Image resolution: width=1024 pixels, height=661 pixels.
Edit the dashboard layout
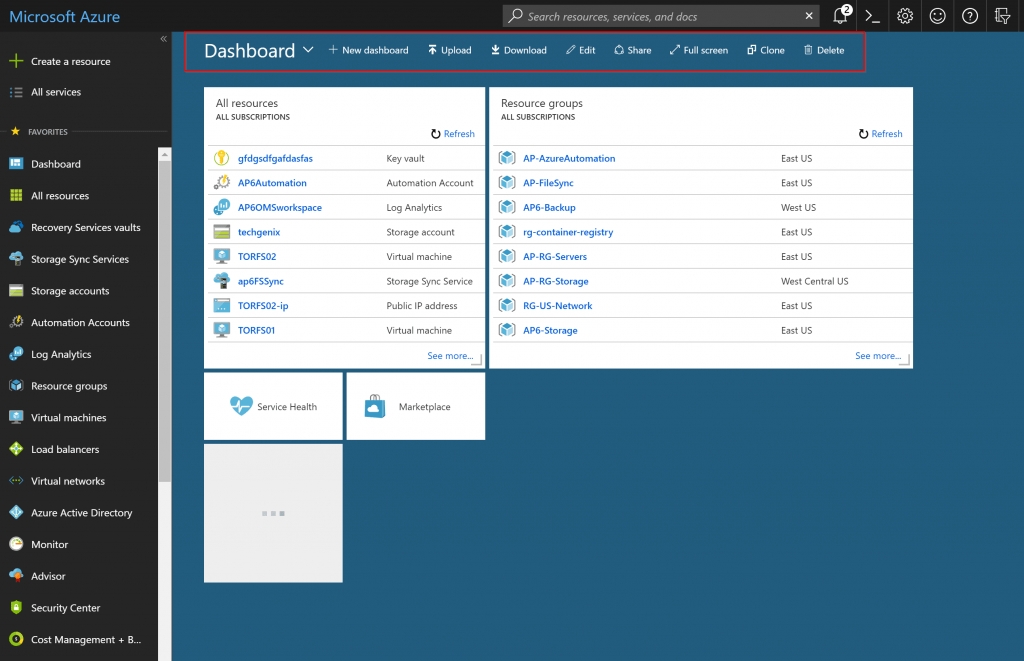[581, 50]
